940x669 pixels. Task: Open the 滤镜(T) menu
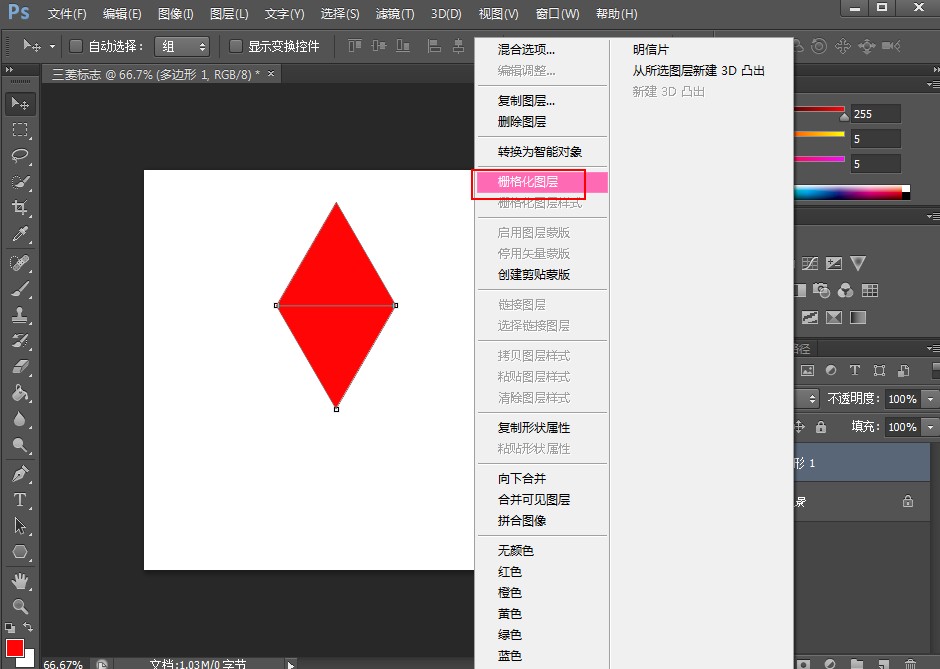[394, 14]
